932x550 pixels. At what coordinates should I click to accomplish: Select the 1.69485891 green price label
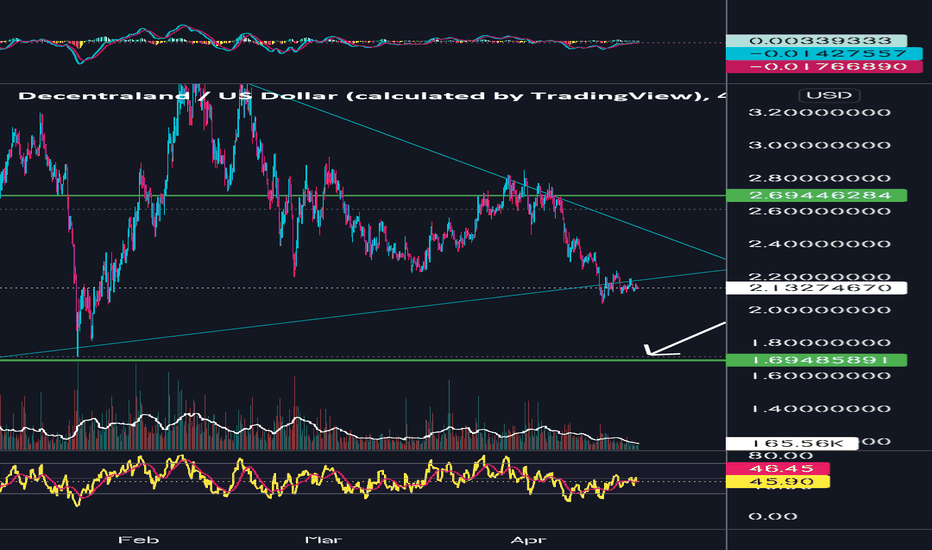coord(816,360)
